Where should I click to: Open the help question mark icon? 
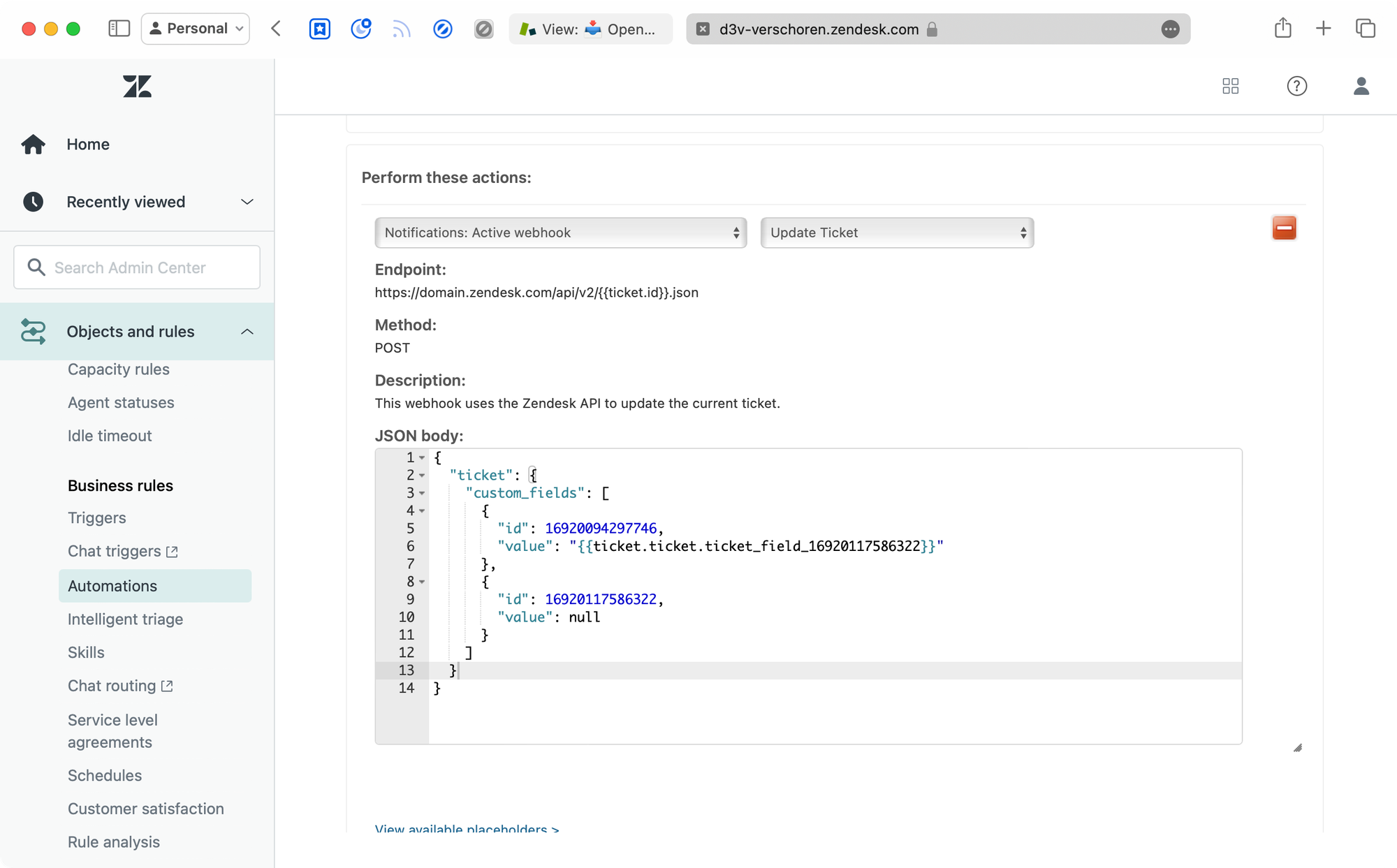(1296, 86)
